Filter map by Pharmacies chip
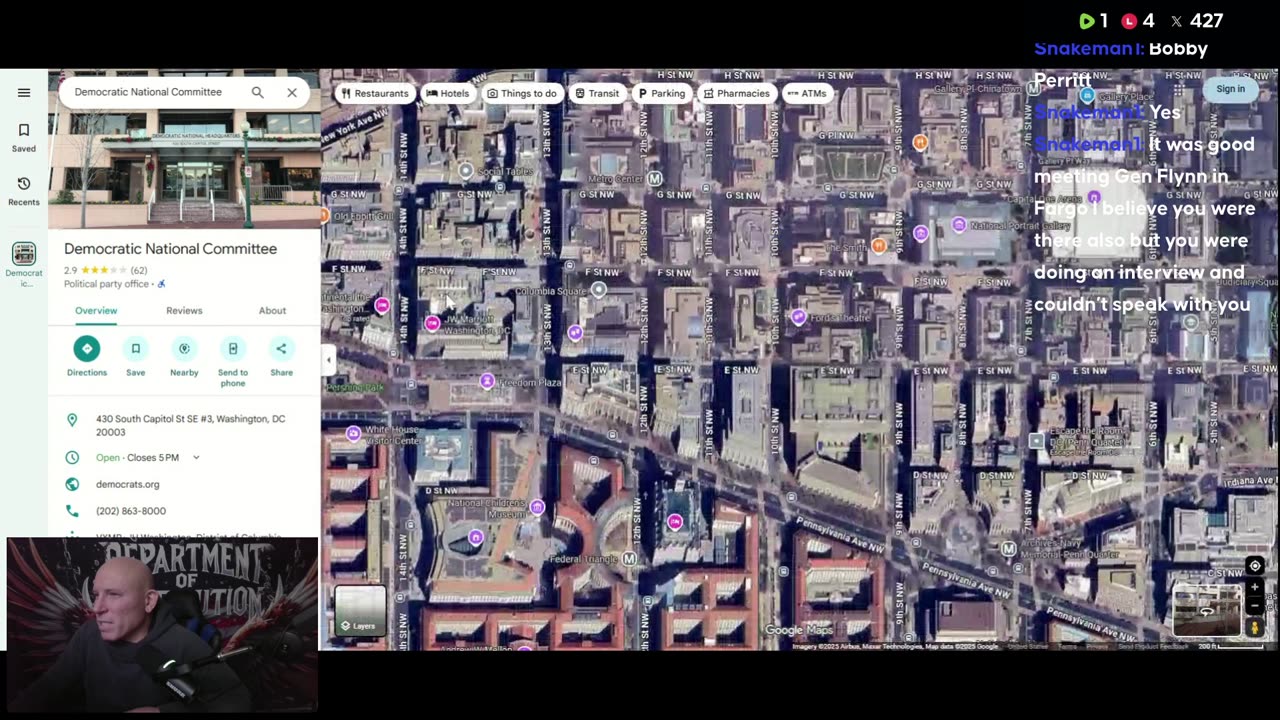Viewport: 1280px width, 720px height. pyautogui.click(x=736, y=93)
